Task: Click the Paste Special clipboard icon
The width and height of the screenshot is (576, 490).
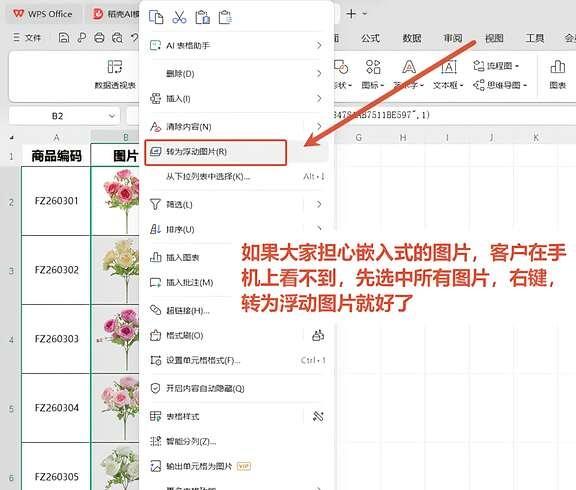Action: [225, 17]
